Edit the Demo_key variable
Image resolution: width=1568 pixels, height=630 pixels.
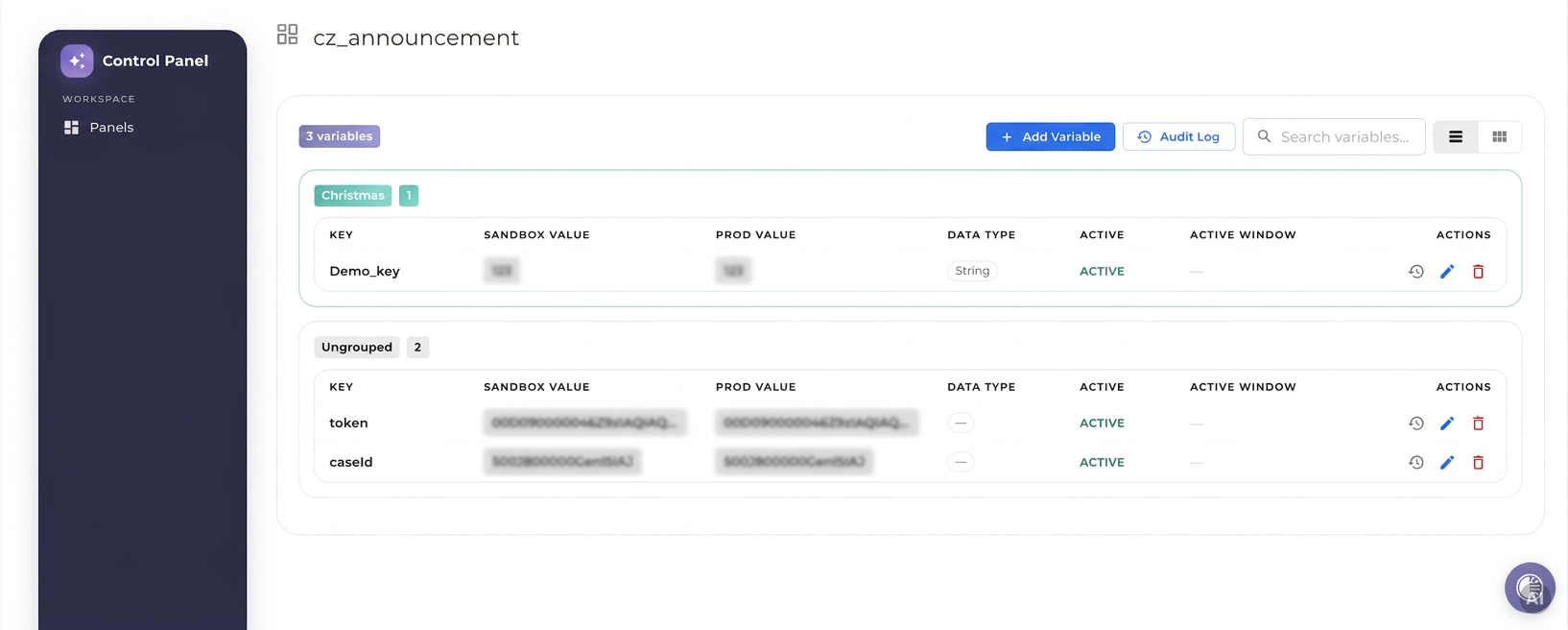pos(1447,272)
